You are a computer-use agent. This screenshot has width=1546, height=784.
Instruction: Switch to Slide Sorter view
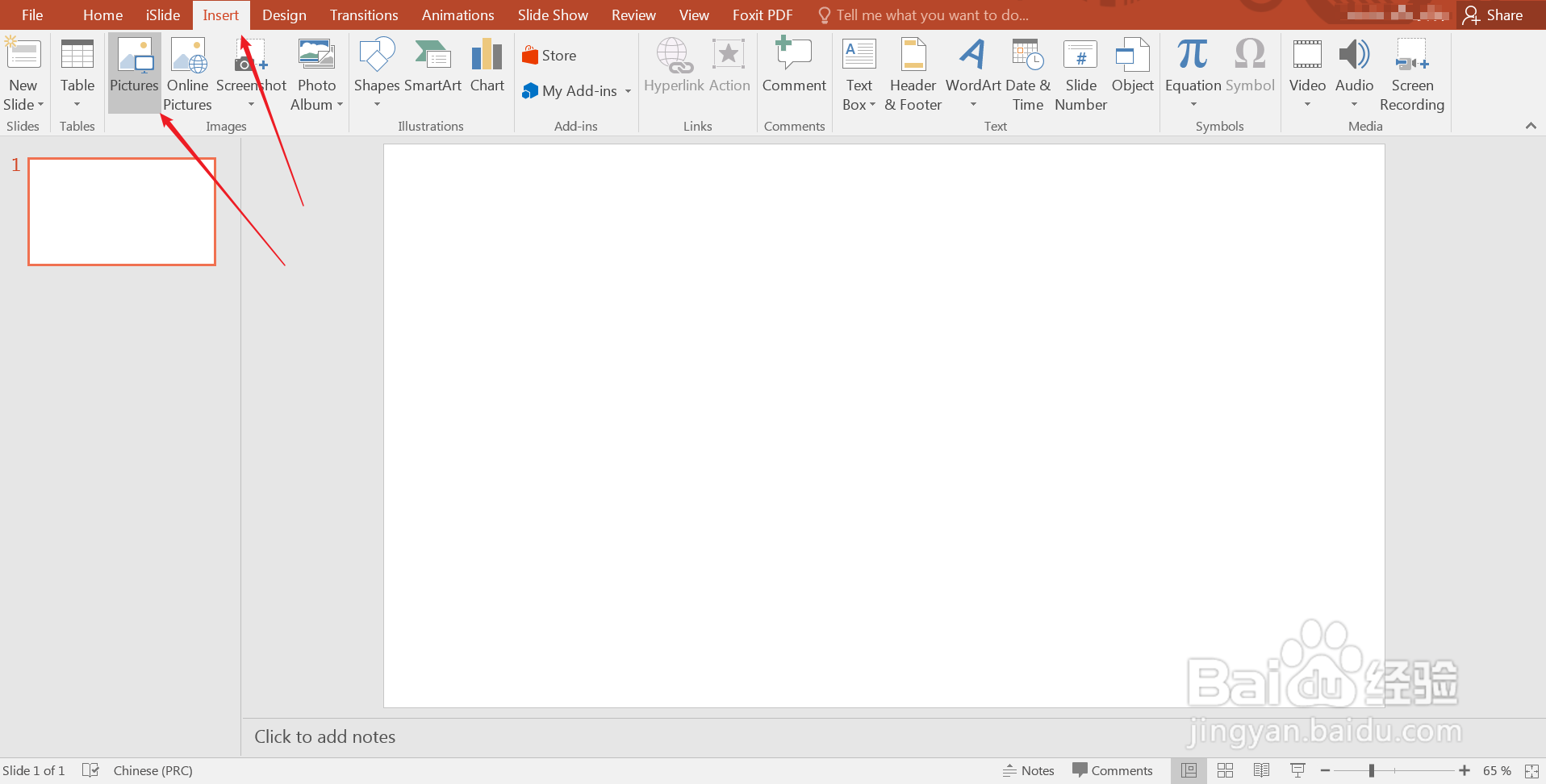[x=1225, y=770]
